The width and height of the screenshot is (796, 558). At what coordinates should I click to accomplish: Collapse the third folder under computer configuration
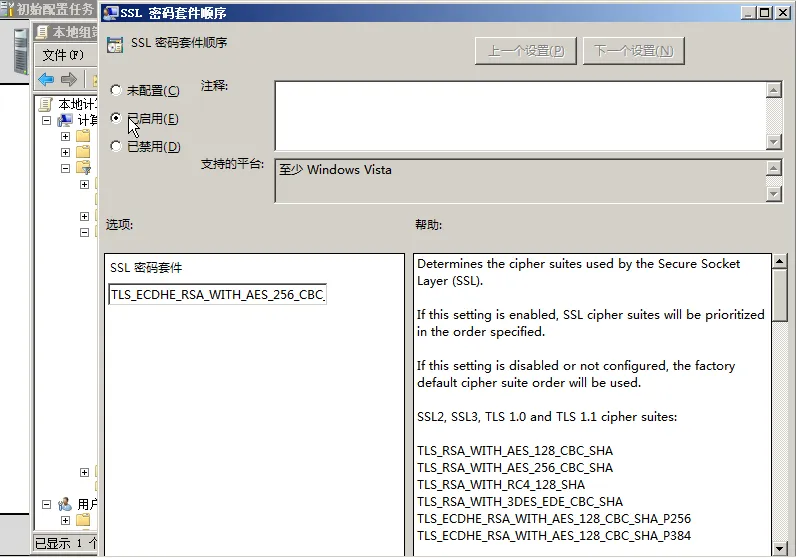click(x=65, y=168)
